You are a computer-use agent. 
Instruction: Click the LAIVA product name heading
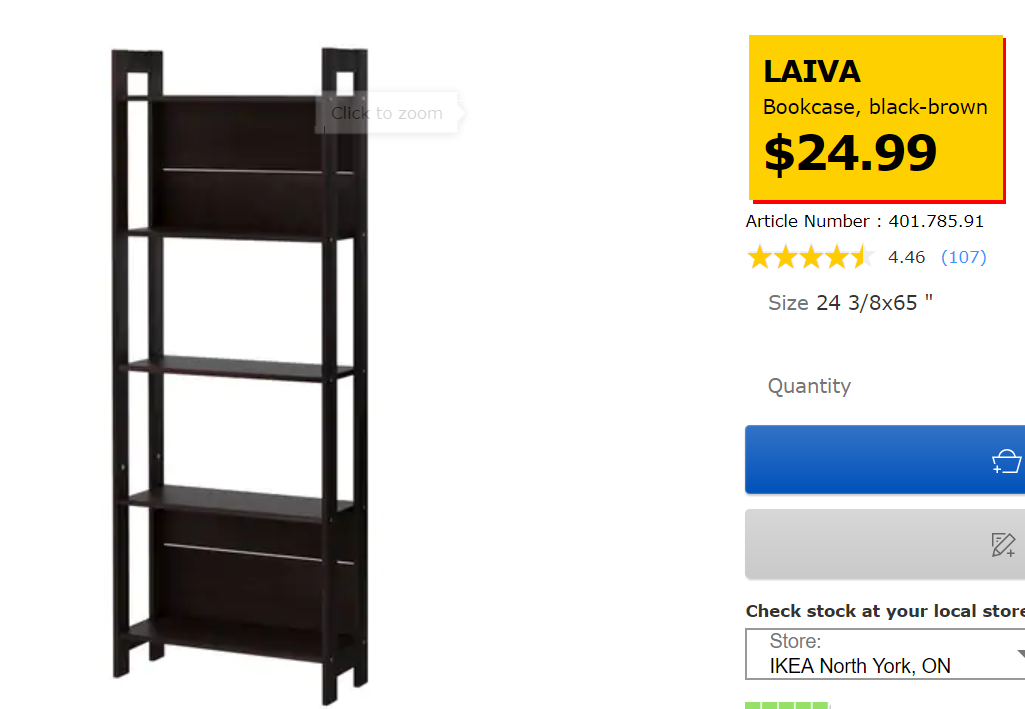811,71
